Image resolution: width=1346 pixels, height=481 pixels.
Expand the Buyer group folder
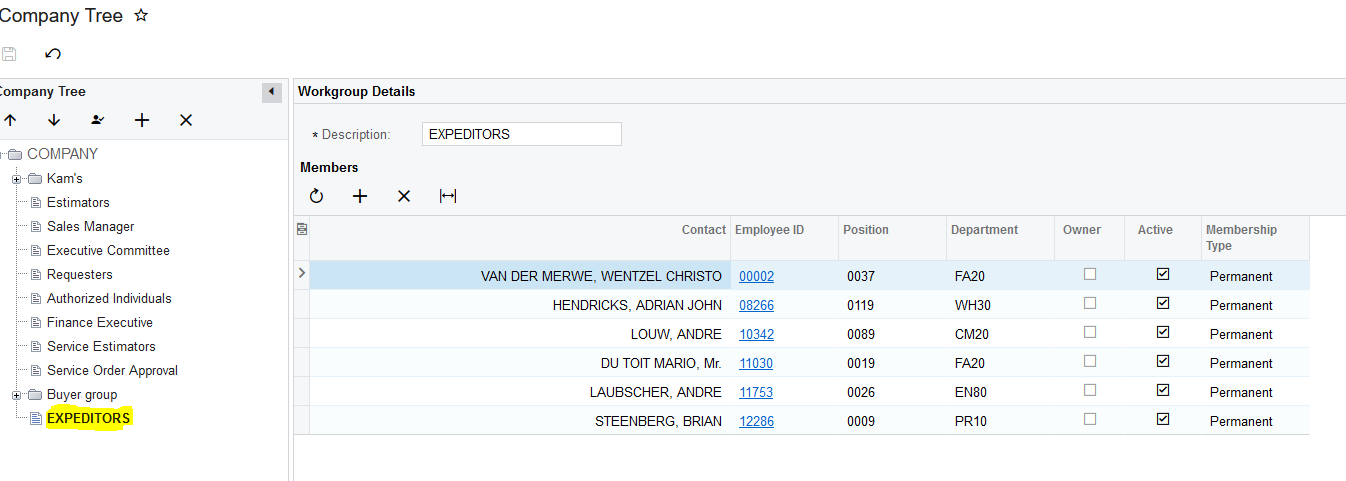coord(16,395)
